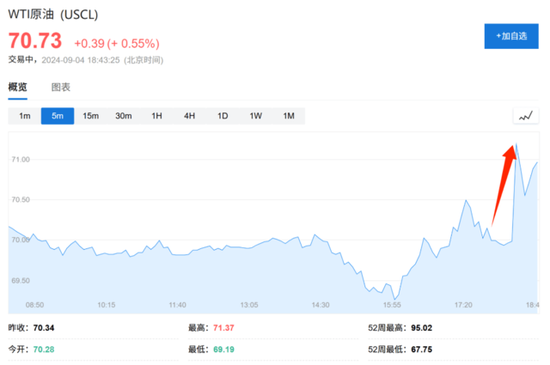Open the 概览 overview tab
The width and height of the screenshot is (550, 365).
coord(18,87)
